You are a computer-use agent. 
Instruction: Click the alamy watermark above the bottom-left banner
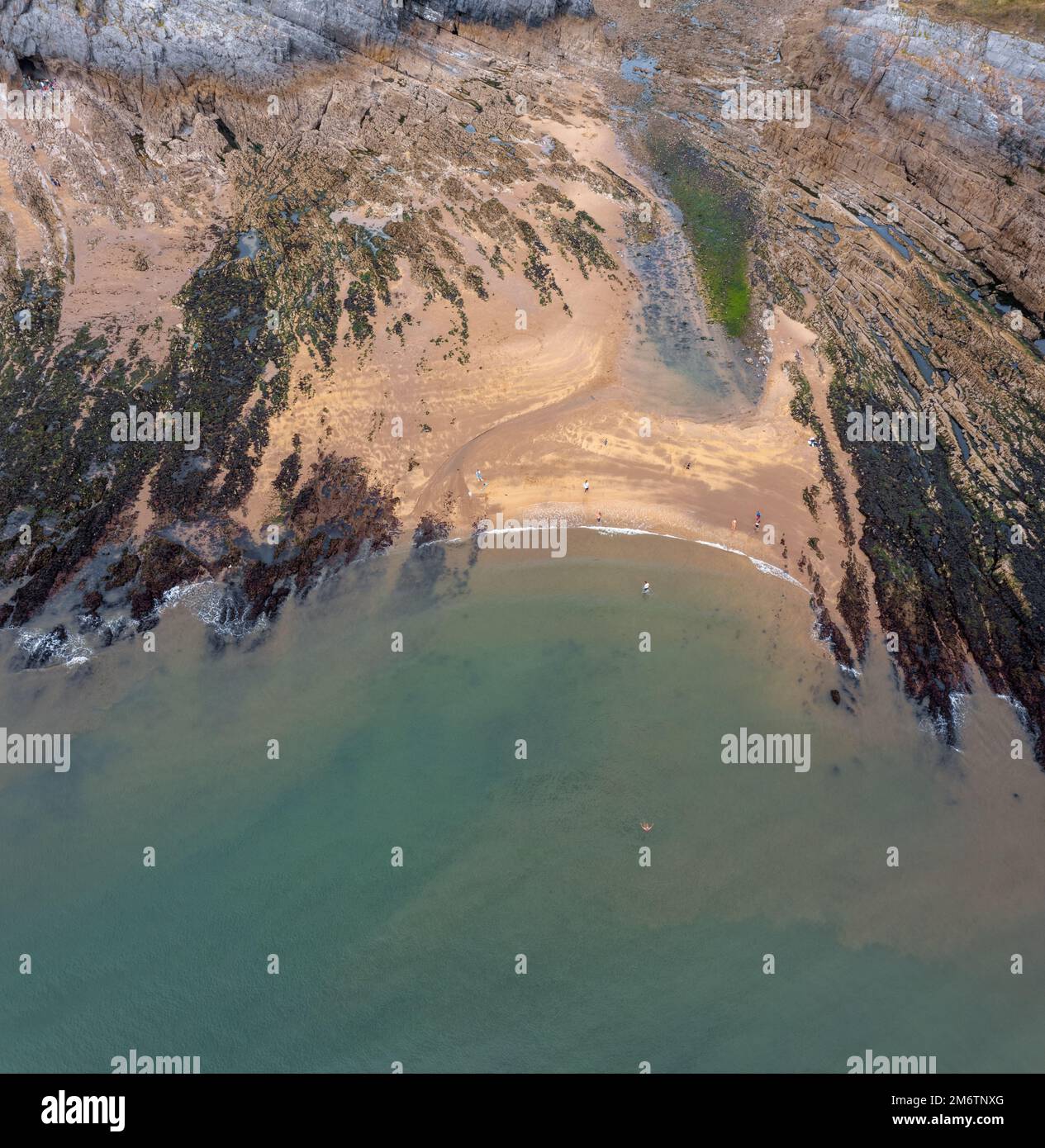point(155,1062)
